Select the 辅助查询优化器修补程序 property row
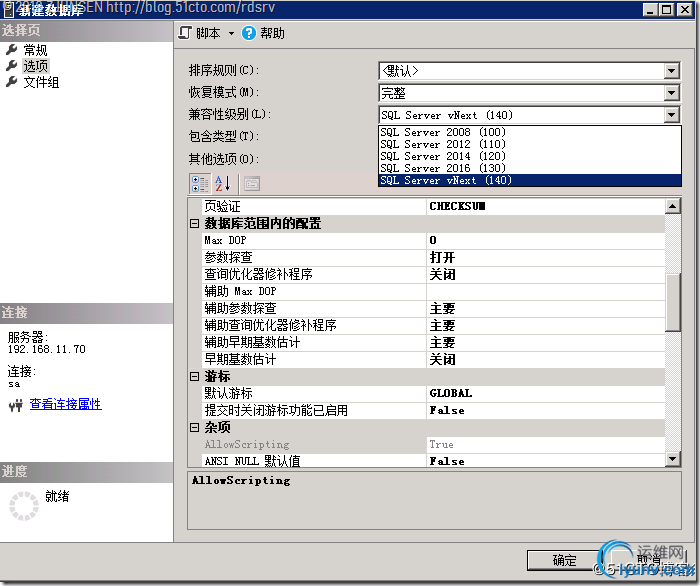 pyautogui.click(x=433, y=325)
